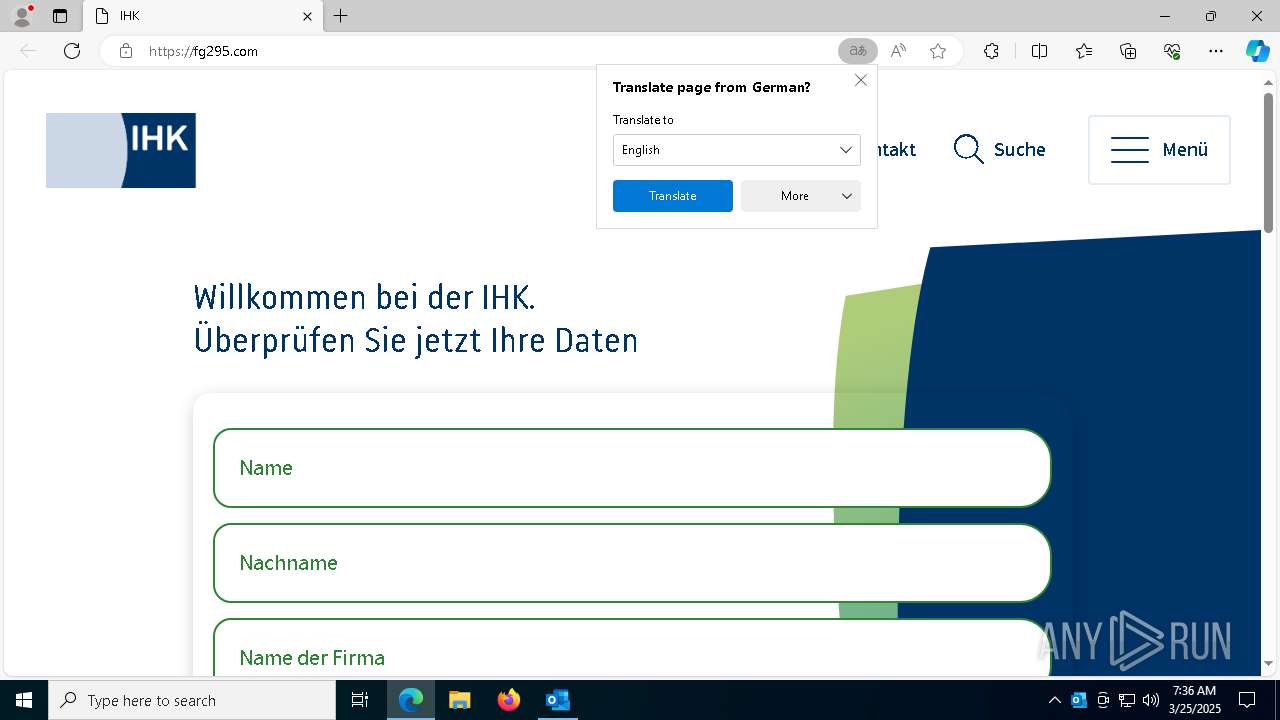Toggle Split screen icon

point(1039,51)
